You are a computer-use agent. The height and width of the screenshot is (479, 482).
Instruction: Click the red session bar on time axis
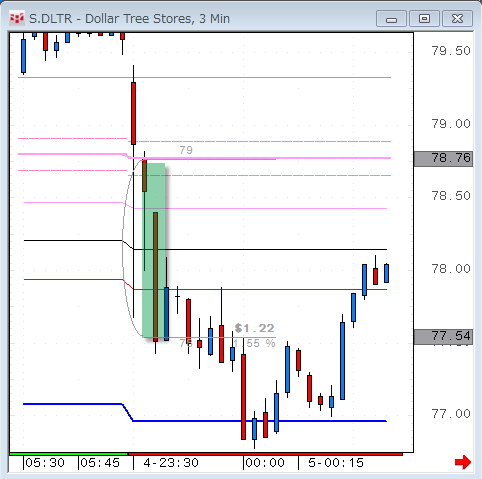(x=265, y=454)
